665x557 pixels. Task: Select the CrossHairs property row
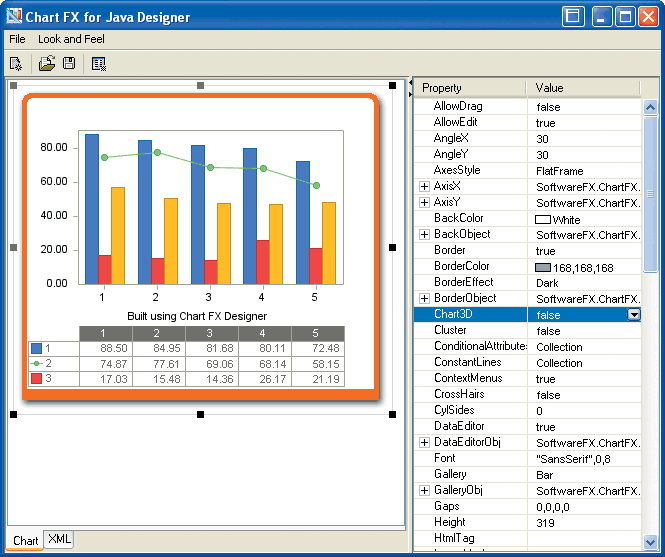pos(527,395)
